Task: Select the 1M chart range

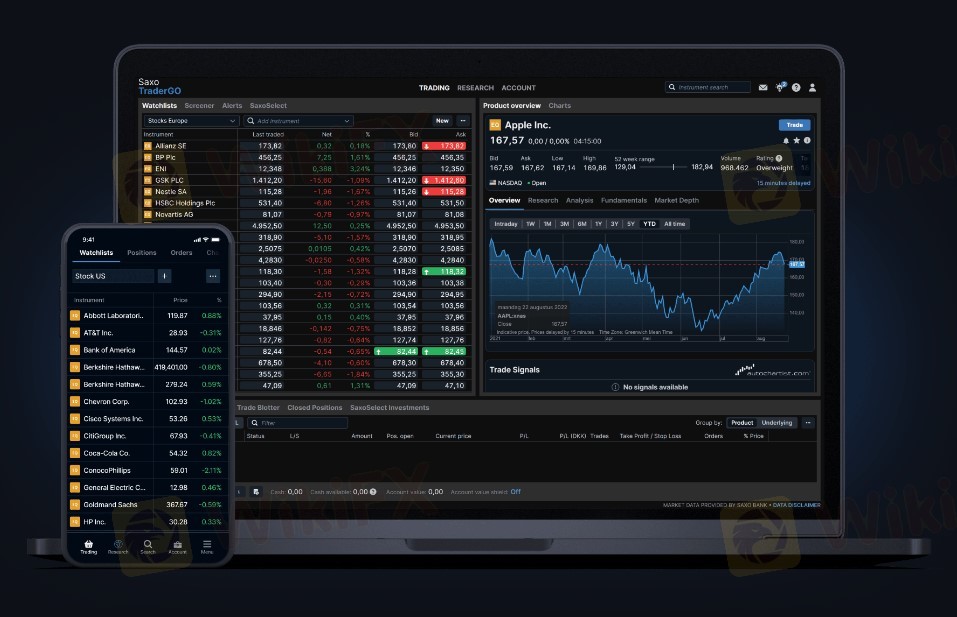Action: pyautogui.click(x=547, y=224)
